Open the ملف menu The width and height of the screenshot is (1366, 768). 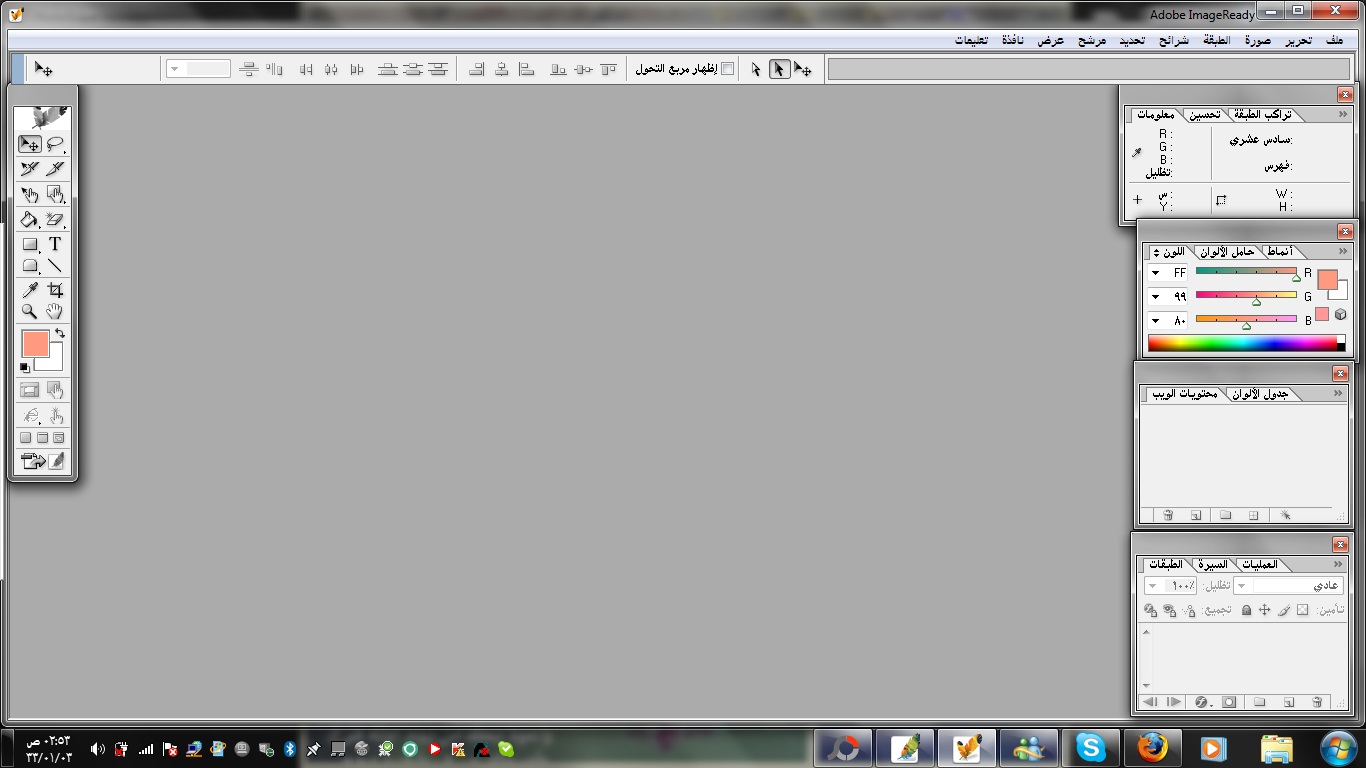[1334, 40]
